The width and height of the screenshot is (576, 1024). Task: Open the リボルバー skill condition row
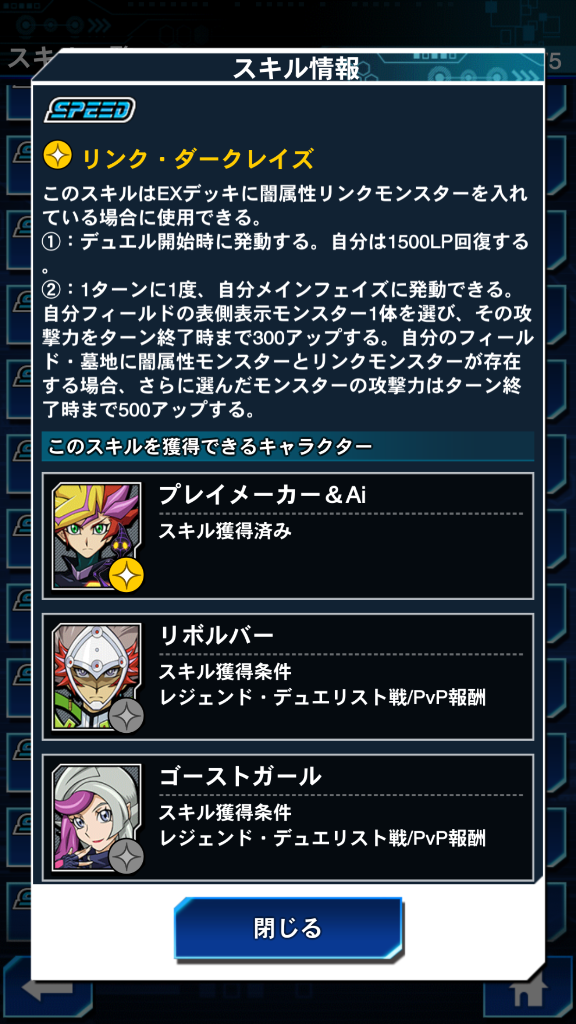coord(288,677)
